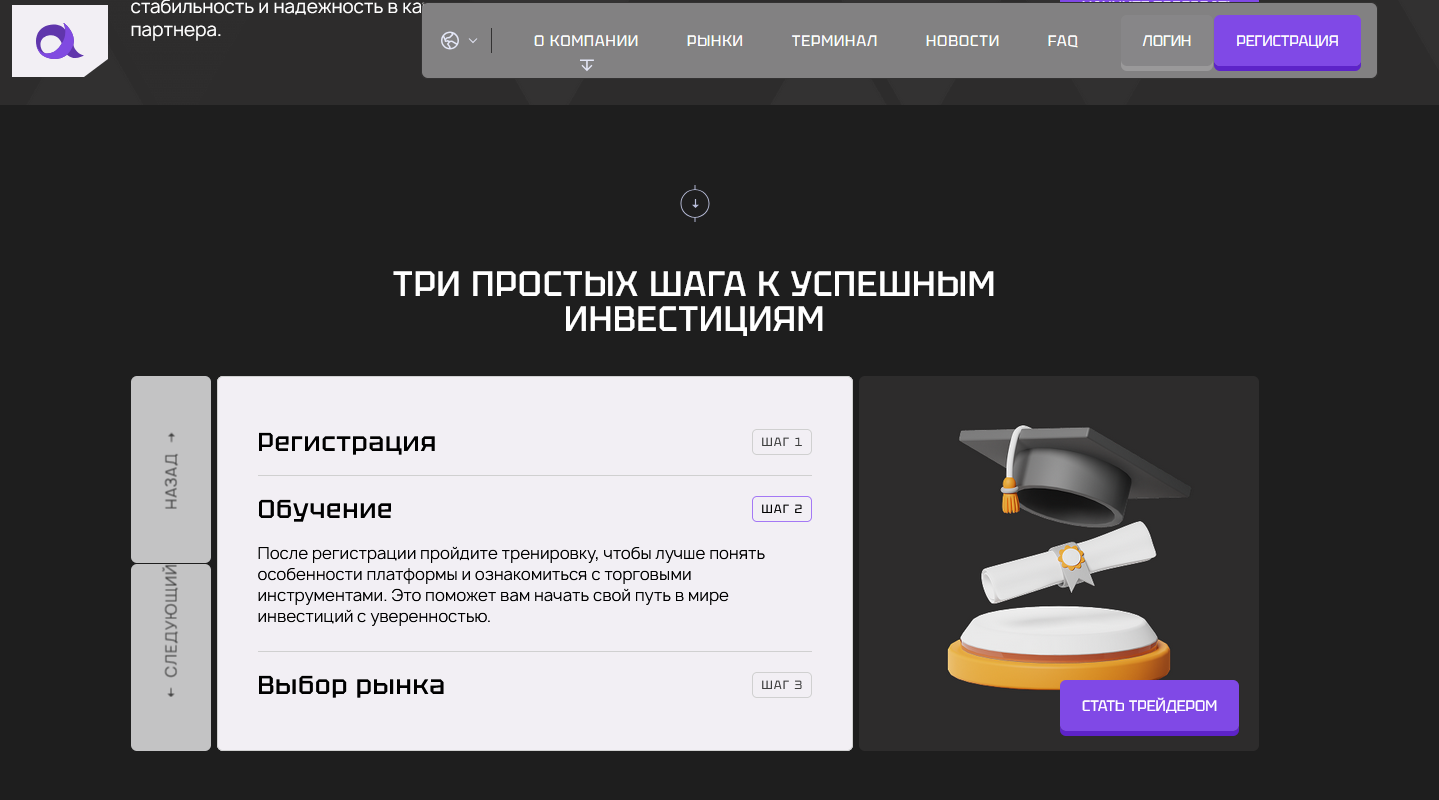The image size is (1439, 800).
Task: Click the downward arrow below О КОМПАНИИ
Action: coord(586,63)
